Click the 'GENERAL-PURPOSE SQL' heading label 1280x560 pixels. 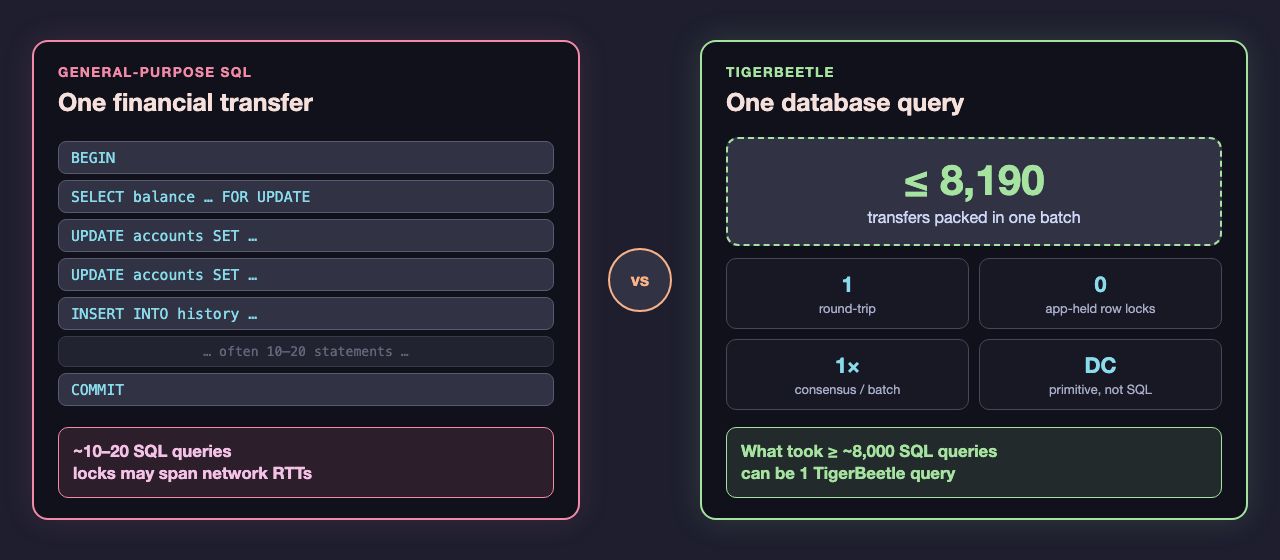(155, 72)
